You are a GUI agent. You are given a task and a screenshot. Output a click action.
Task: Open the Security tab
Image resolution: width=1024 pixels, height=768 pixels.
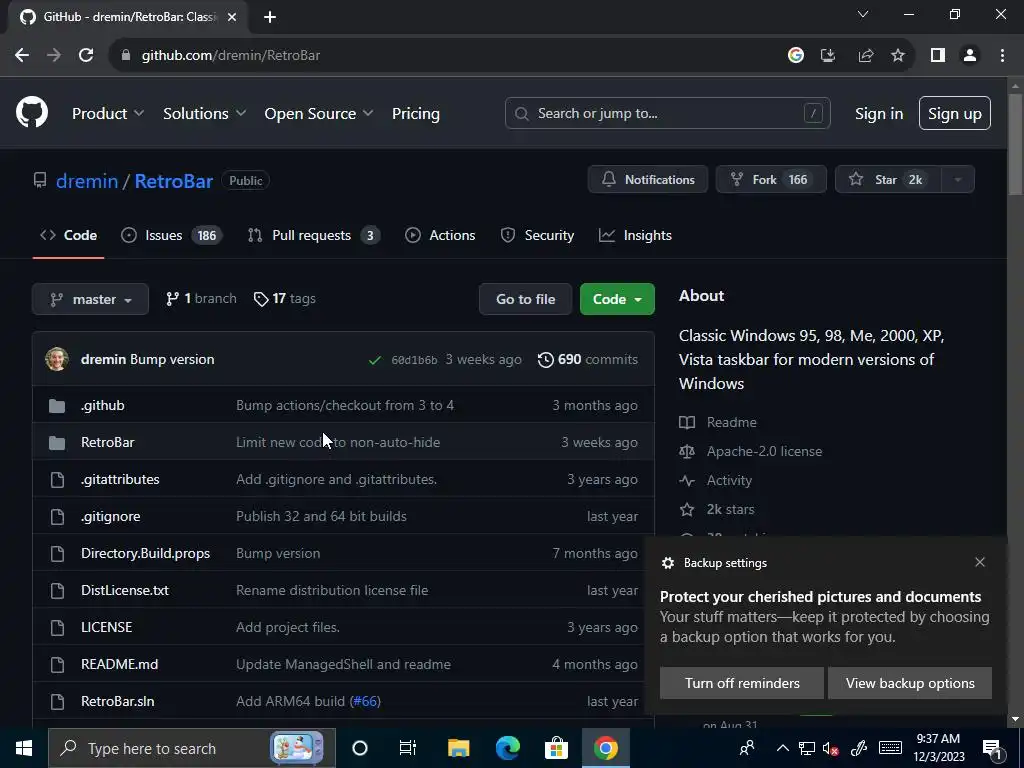537,235
